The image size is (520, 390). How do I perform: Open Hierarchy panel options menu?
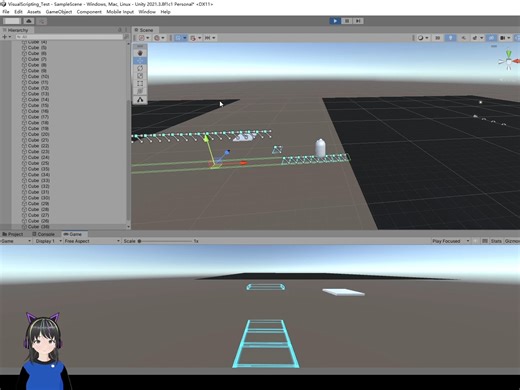126,30
